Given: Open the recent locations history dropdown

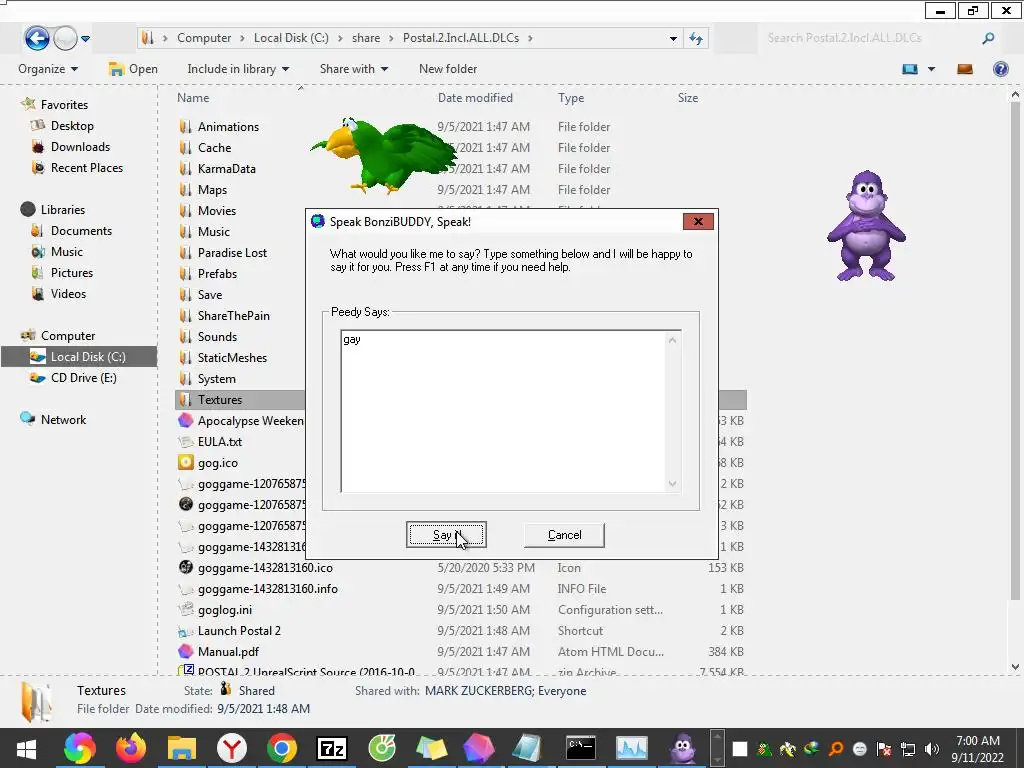Looking at the screenshot, I should (x=86, y=39).
